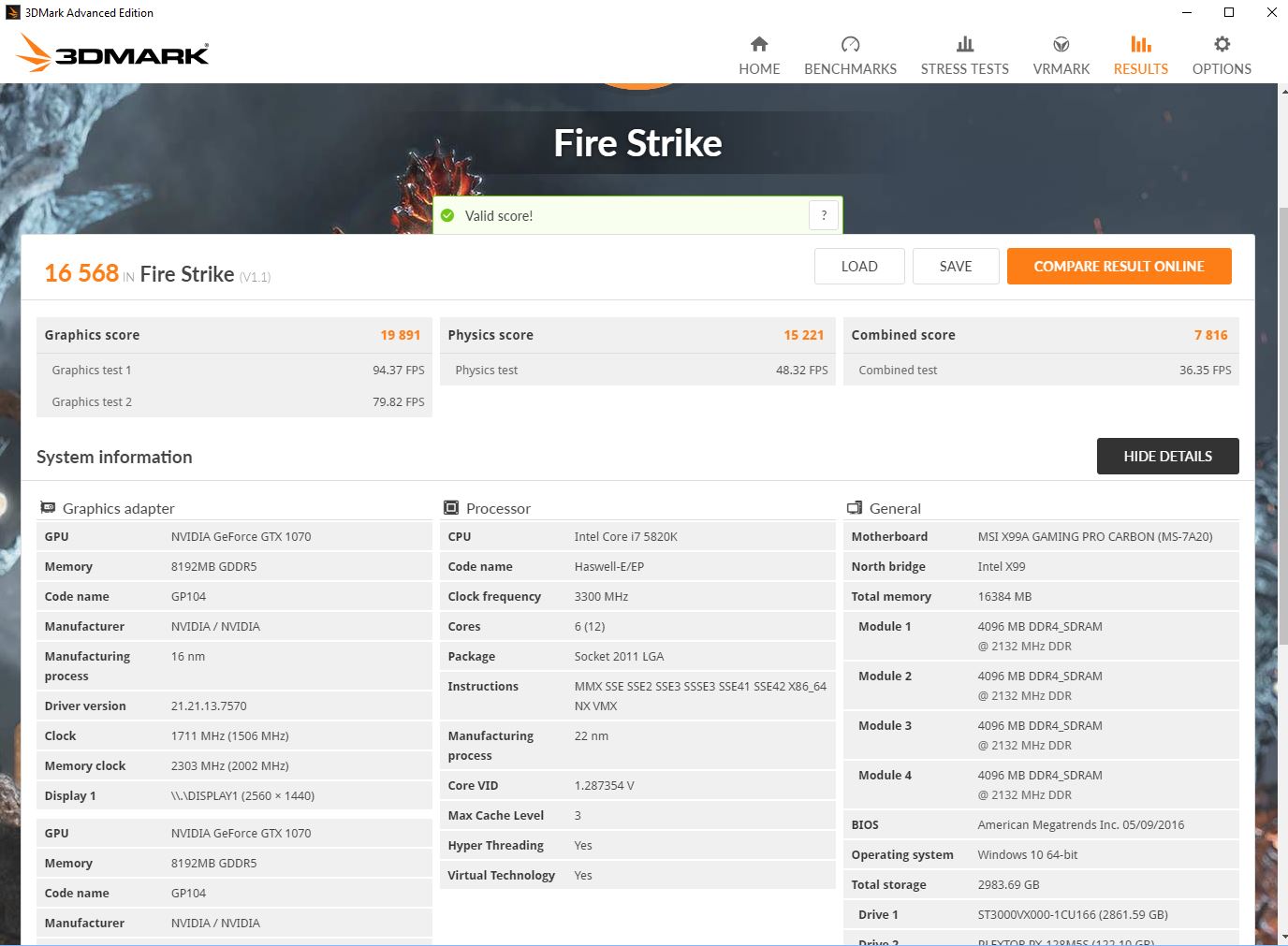
Task: Click the Processor section chip icon
Action: [450, 507]
